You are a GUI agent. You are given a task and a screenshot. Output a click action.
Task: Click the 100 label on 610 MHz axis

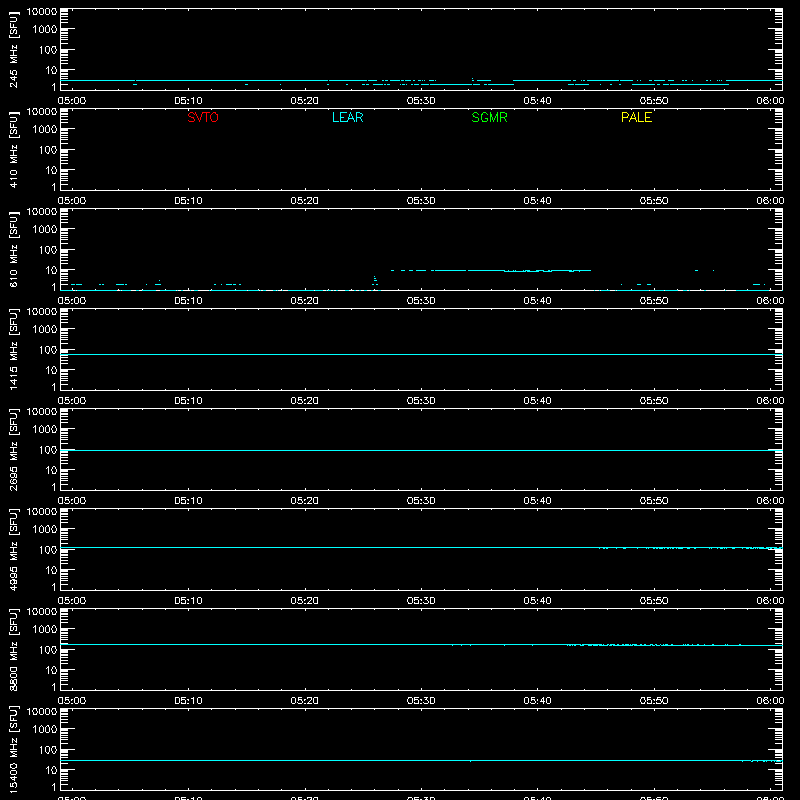(48, 249)
